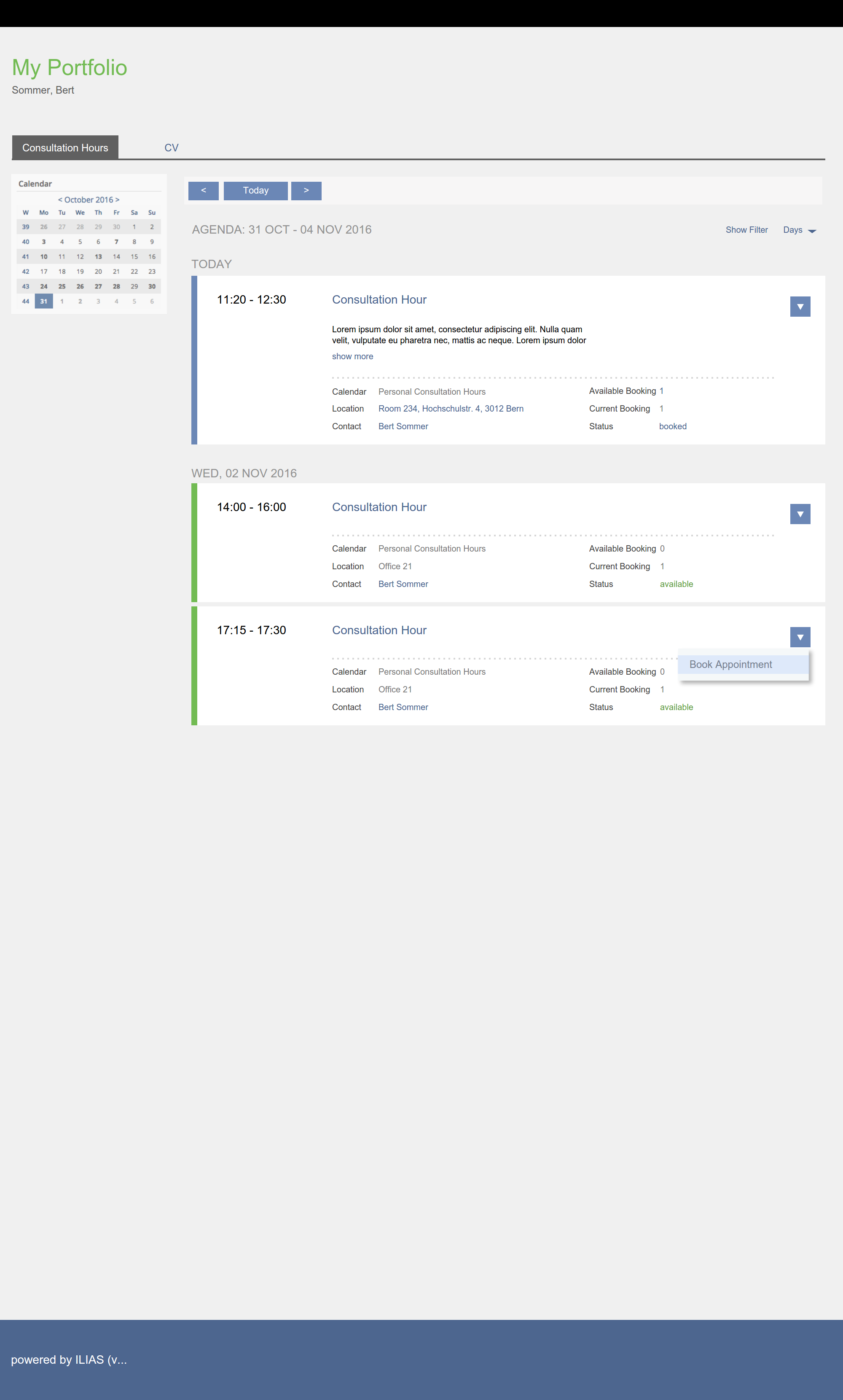Toggle actions dropdown for 17:15 - 17:30 slot

pos(799,638)
